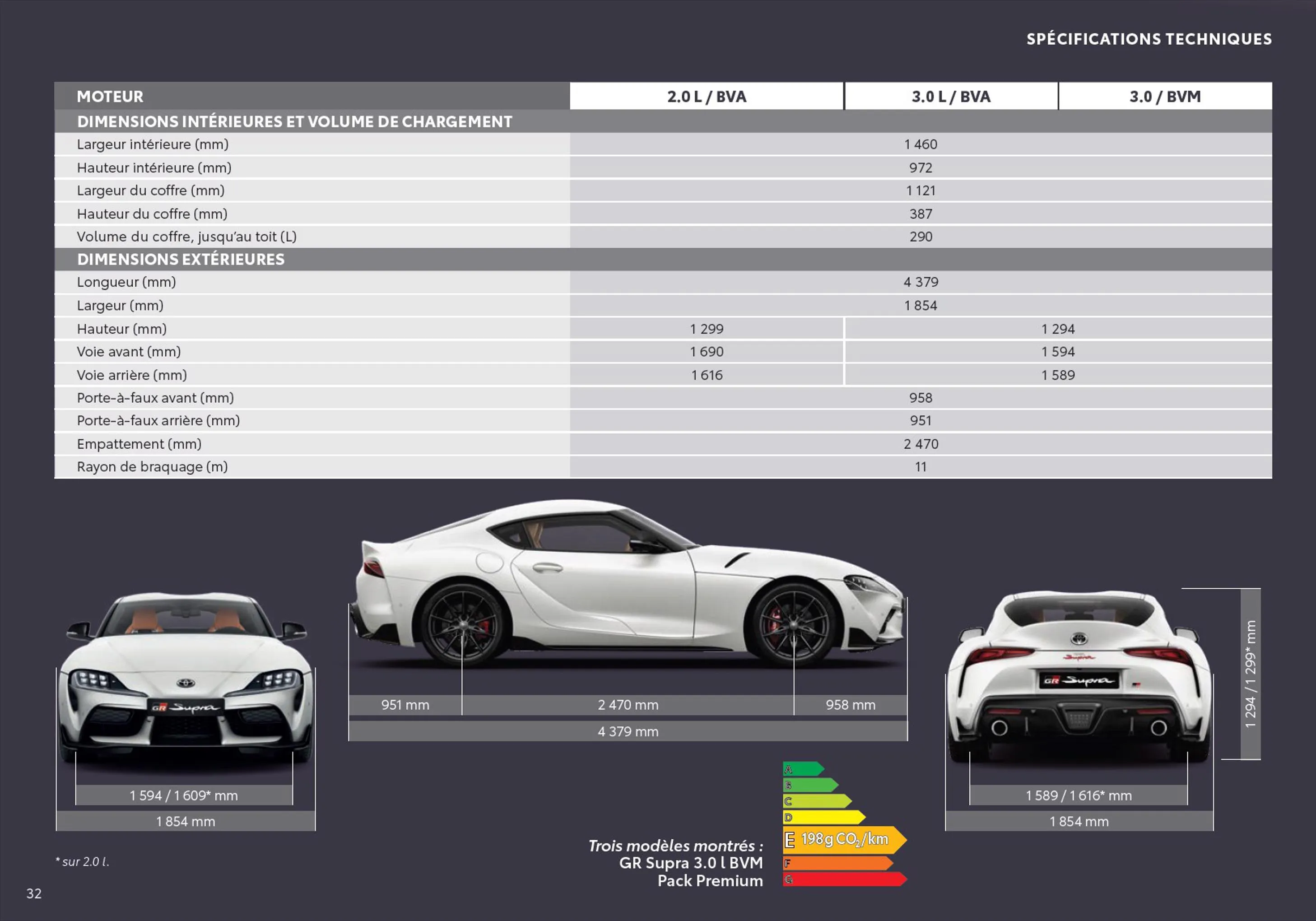Click the "1 594 / 1 609* mm" label
This screenshot has width=1316, height=921.
[184, 795]
